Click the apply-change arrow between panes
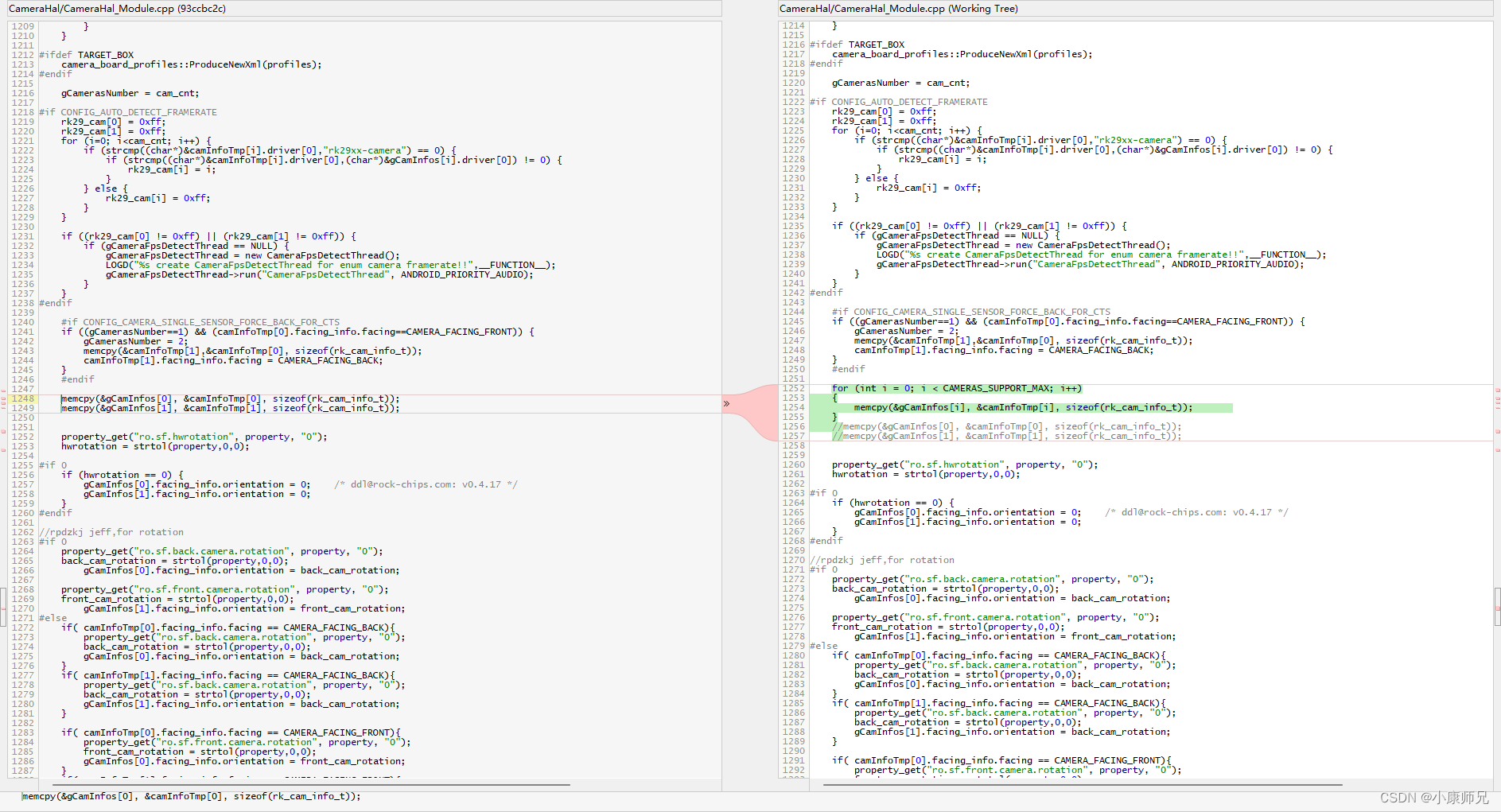 (x=726, y=404)
